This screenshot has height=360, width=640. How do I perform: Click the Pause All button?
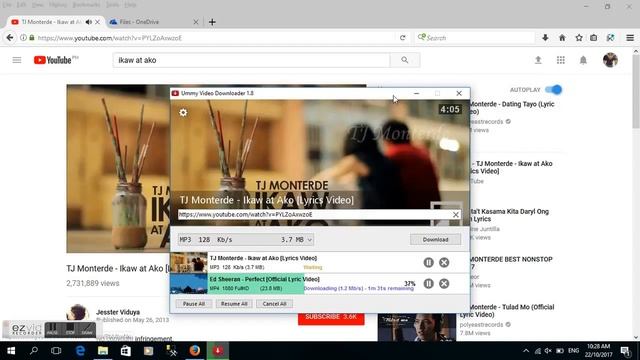click(x=194, y=304)
